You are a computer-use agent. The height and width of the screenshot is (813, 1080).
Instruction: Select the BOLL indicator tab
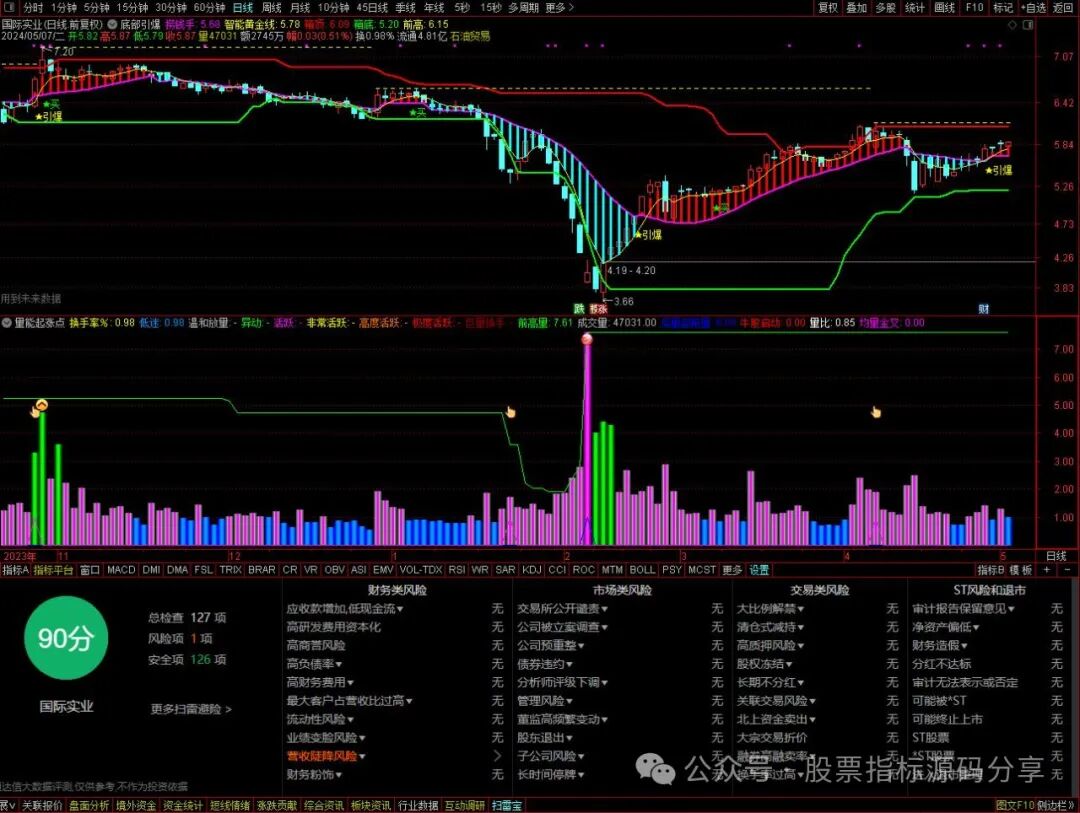point(642,570)
